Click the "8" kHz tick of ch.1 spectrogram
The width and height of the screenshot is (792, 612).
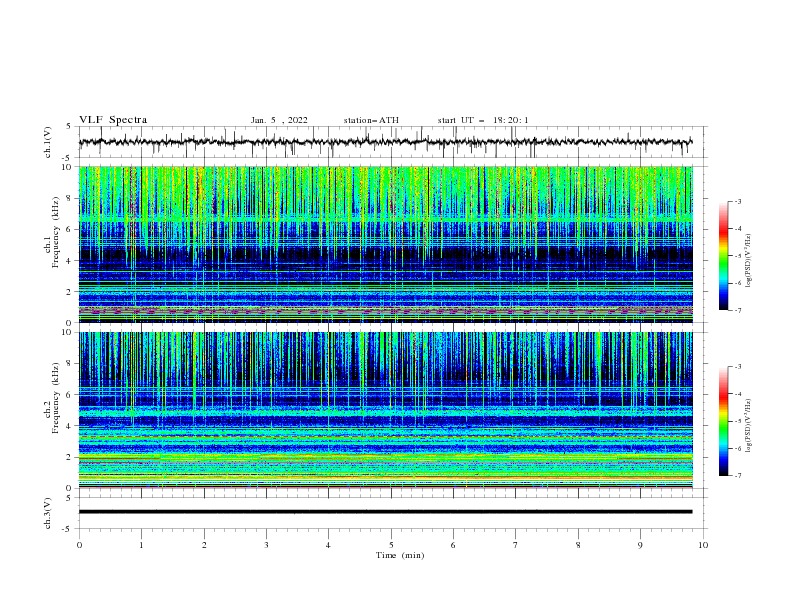(70, 198)
